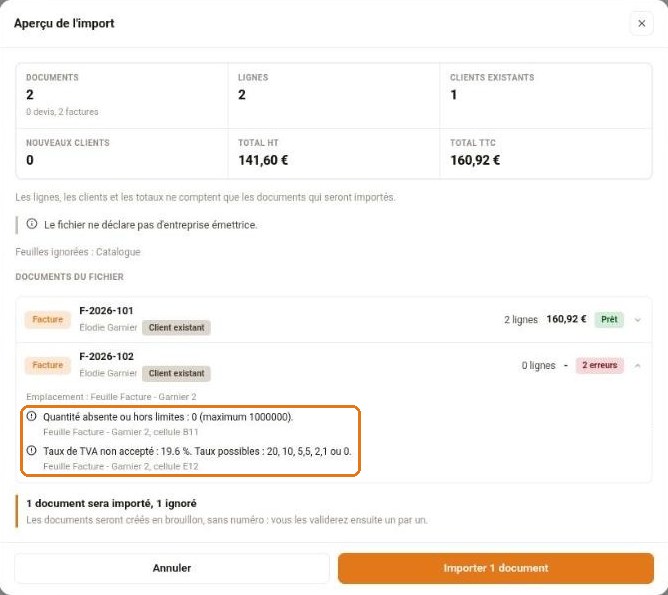The image size is (668, 595).
Task: Click the 'cellule E12' location text
Action: pos(176,466)
